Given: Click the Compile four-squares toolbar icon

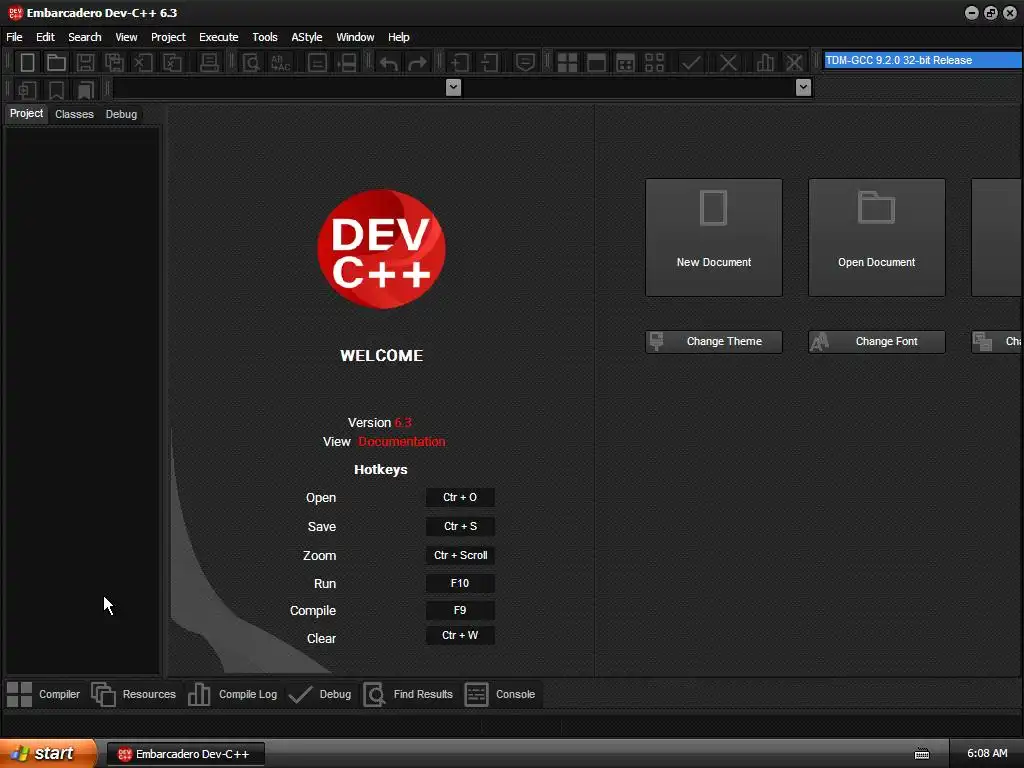Looking at the screenshot, I should (567, 63).
